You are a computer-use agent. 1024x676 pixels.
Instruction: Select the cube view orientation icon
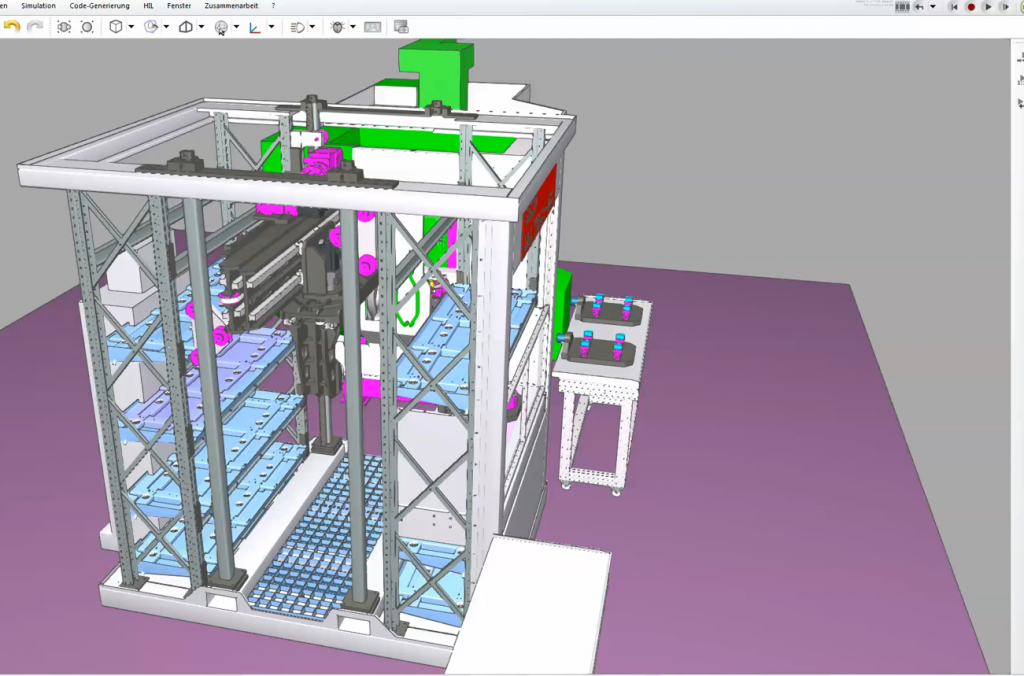point(116,27)
